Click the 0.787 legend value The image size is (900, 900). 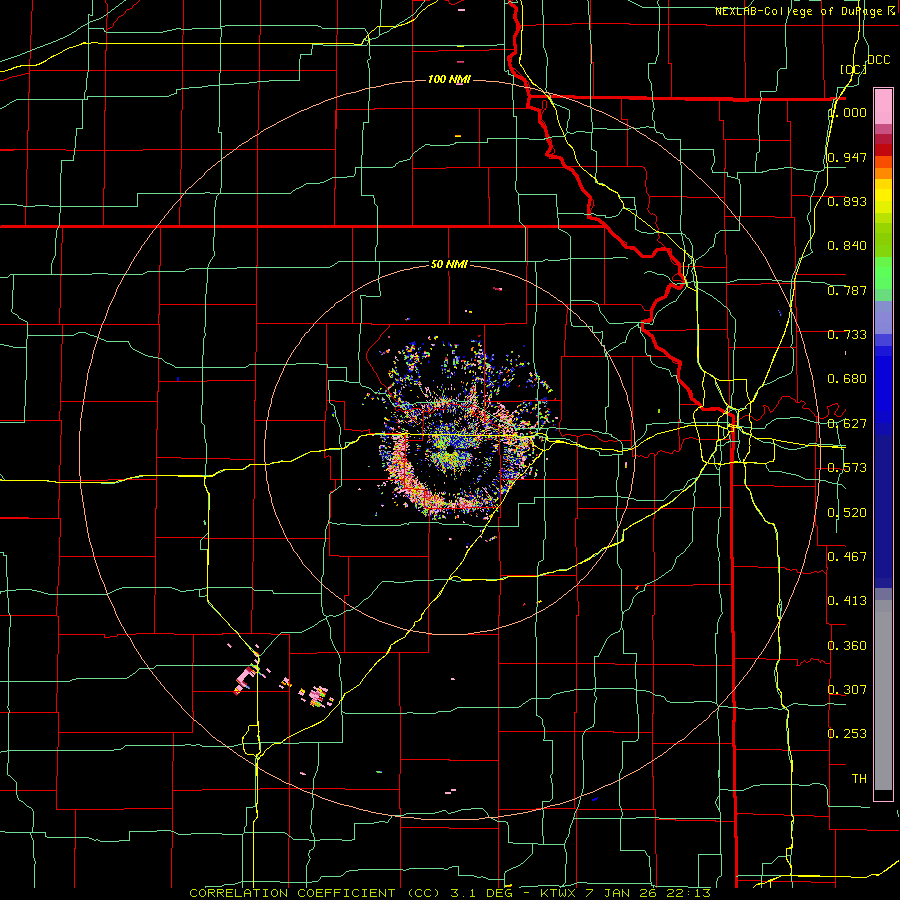(x=847, y=290)
